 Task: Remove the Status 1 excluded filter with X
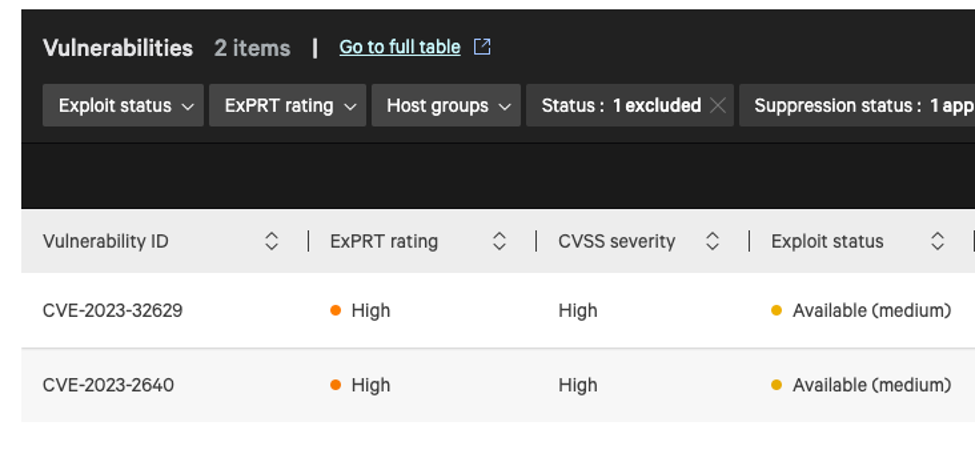coord(718,106)
